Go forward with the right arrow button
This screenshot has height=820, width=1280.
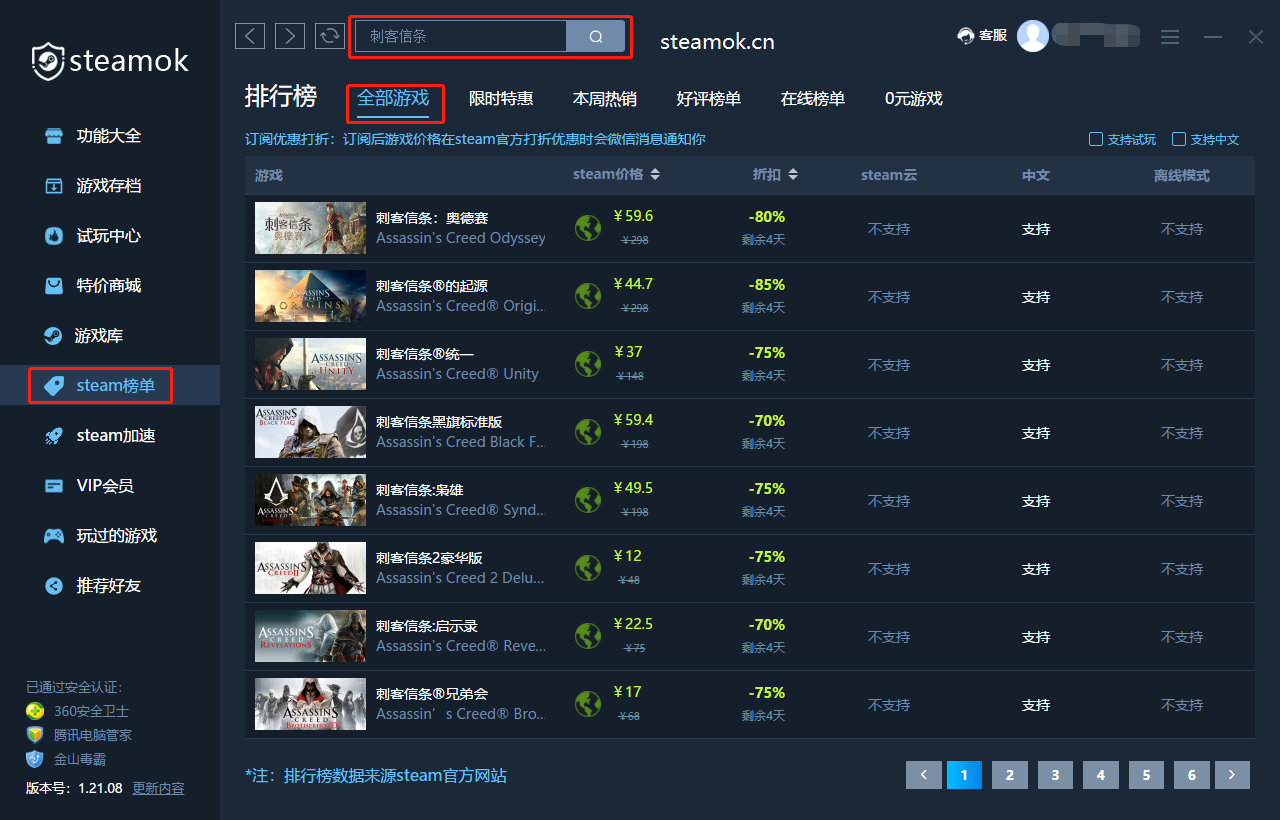[x=290, y=36]
